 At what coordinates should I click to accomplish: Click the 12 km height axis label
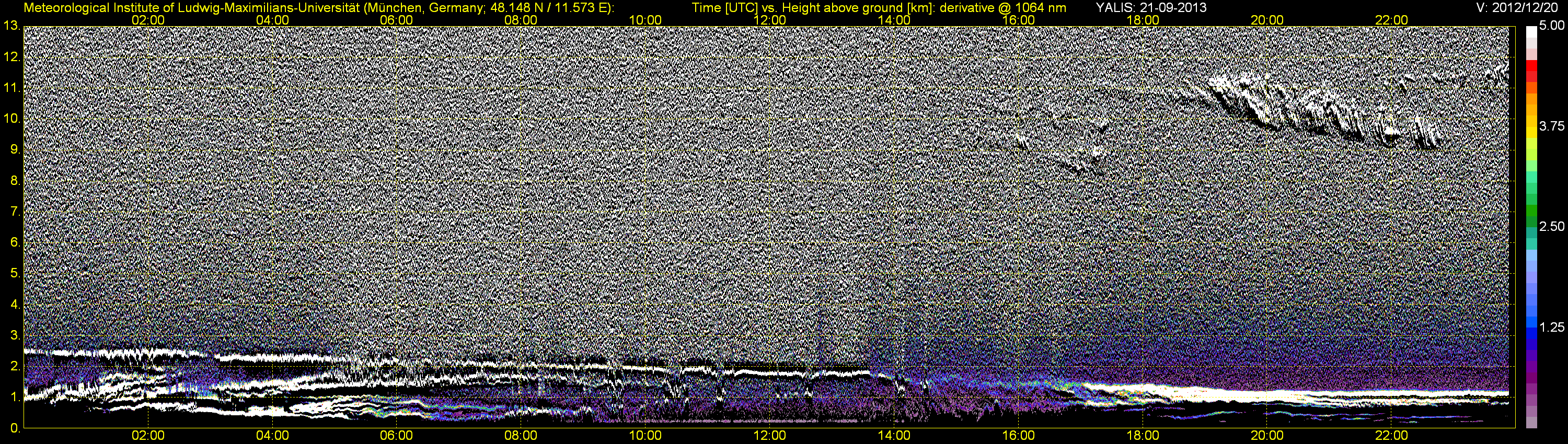pyautogui.click(x=11, y=56)
